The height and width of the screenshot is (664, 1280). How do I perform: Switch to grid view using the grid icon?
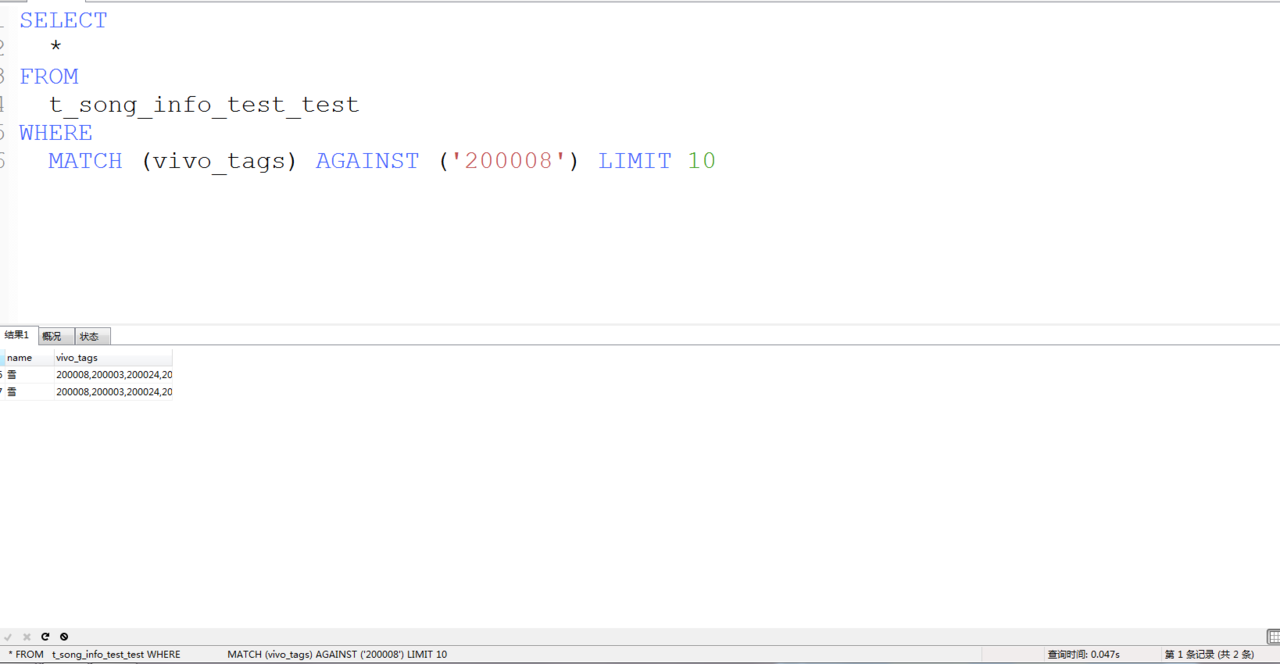point(1273,637)
